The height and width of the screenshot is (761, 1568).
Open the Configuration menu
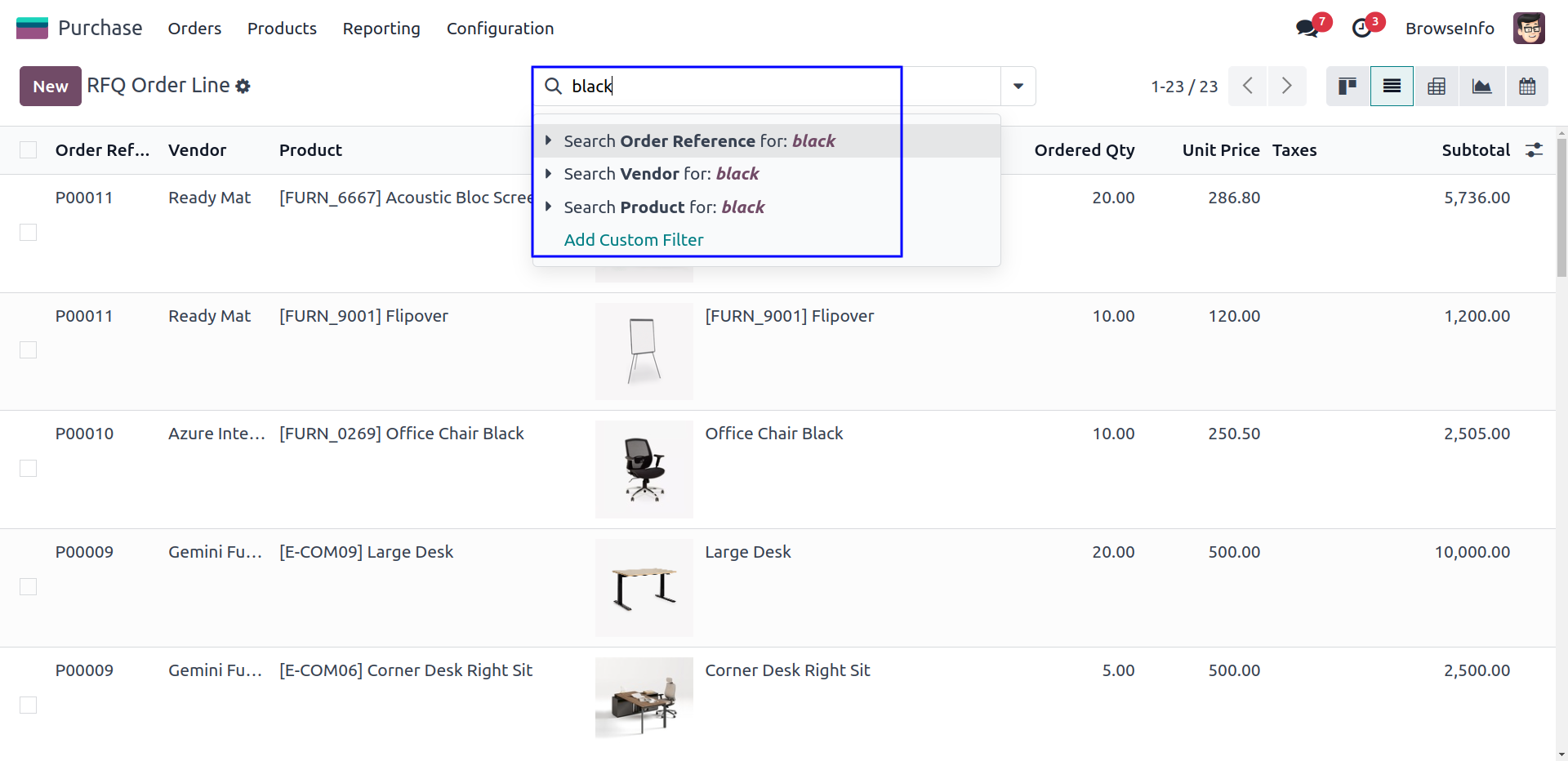pyautogui.click(x=500, y=29)
